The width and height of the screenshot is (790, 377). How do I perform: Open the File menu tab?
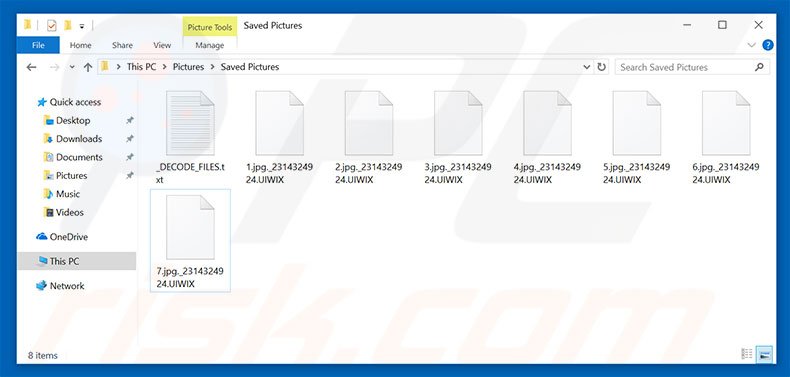[38, 45]
